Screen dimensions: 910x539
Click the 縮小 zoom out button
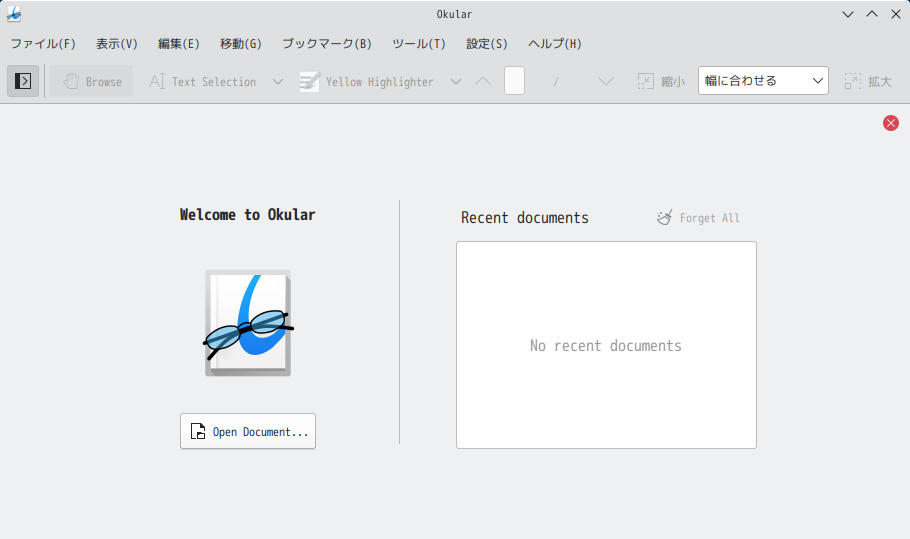[x=661, y=81]
